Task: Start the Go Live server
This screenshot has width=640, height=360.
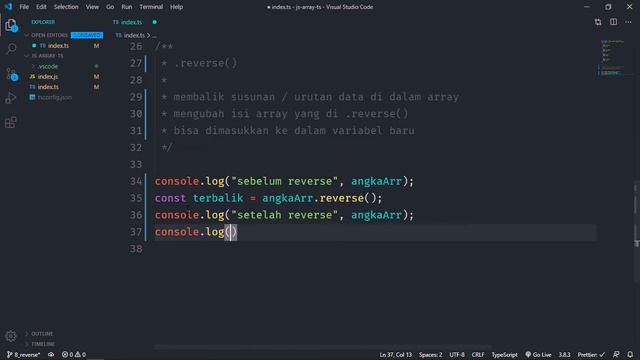Action: [538, 355]
